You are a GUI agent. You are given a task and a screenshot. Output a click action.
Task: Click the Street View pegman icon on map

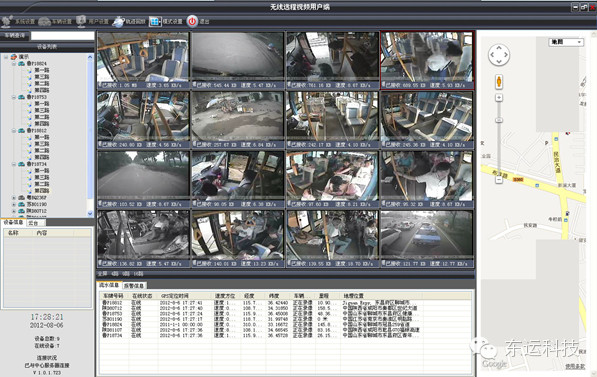tap(499, 81)
